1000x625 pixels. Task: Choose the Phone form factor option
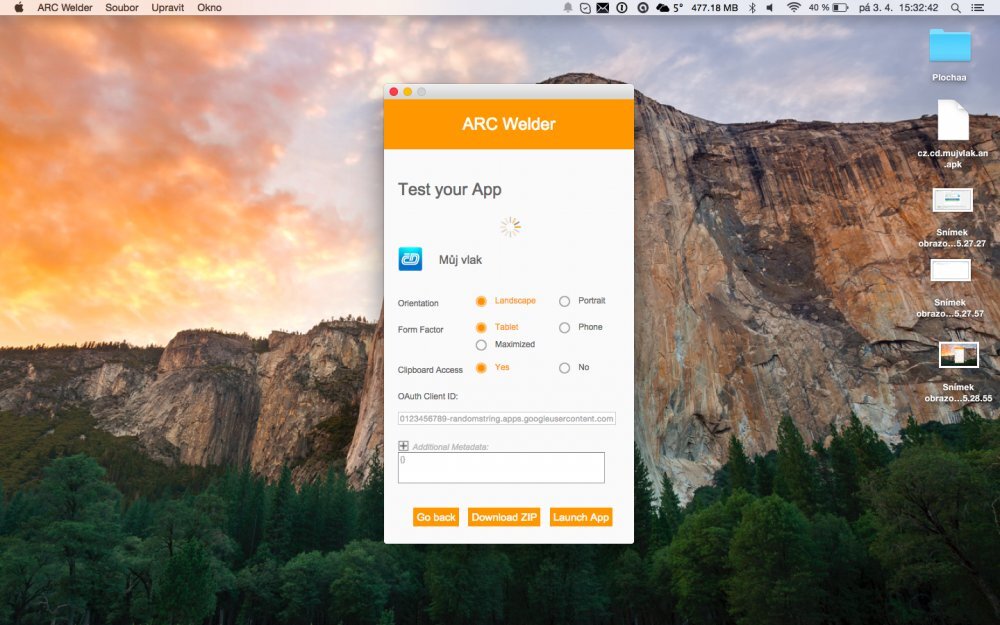pyautogui.click(x=564, y=327)
